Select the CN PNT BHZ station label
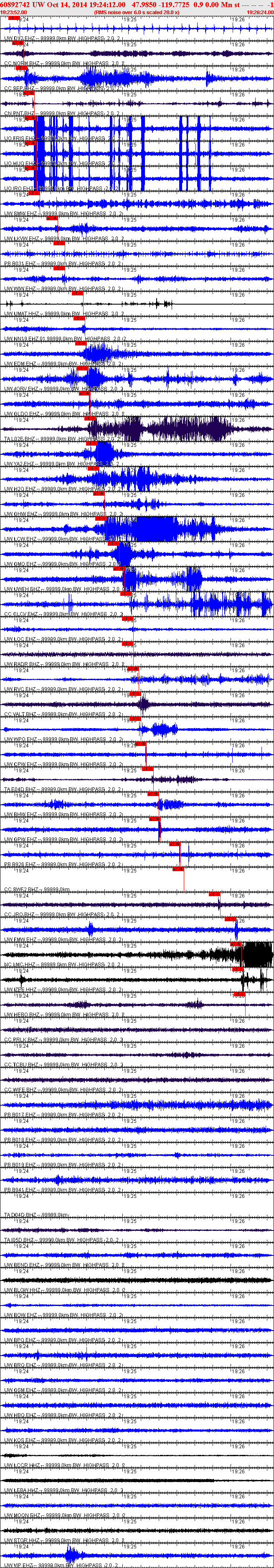The image size is (274, 1568). [x=63, y=113]
